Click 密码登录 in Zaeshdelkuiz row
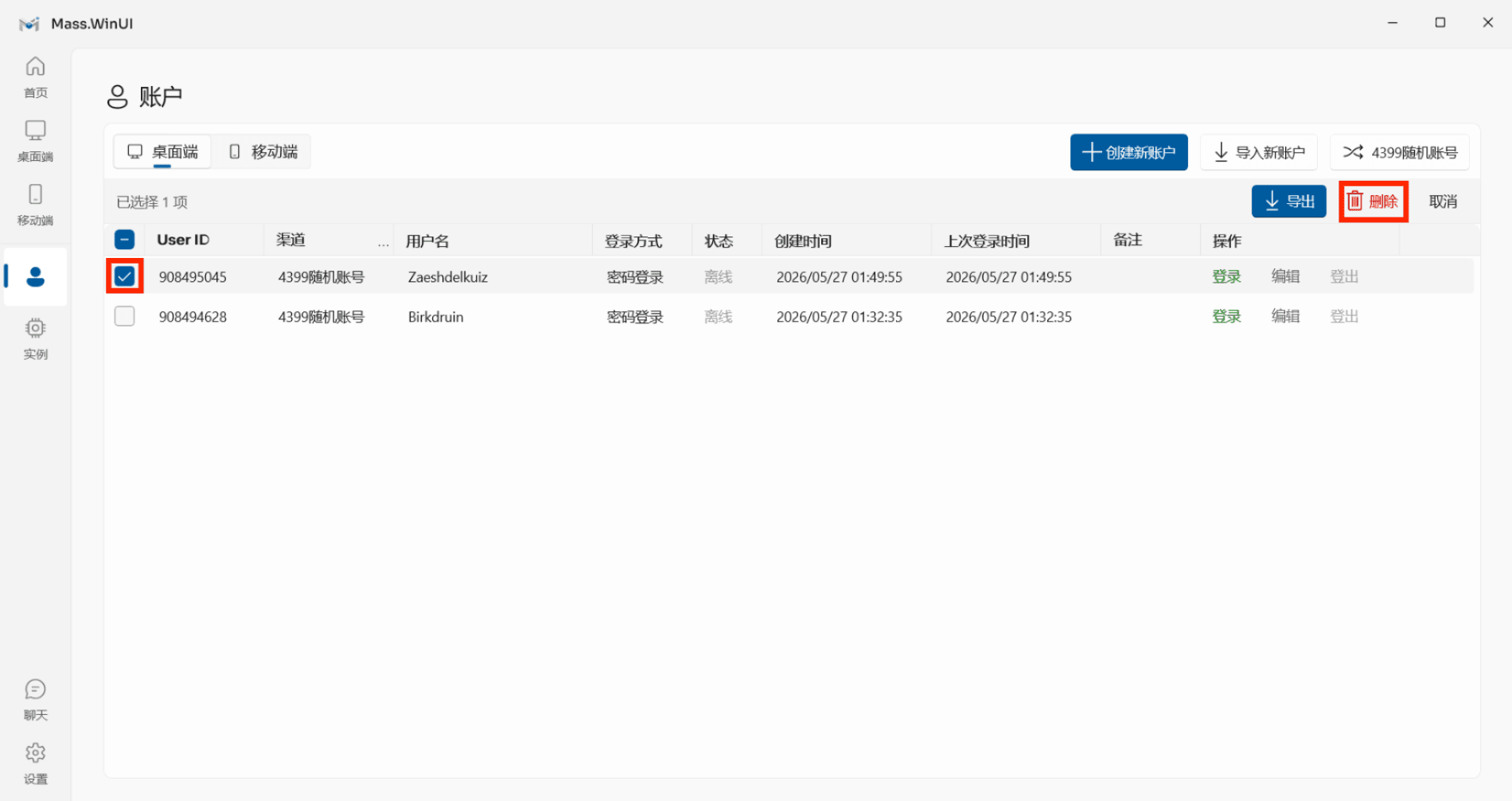The width and height of the screenshot is (1512, 801). pyautogui.click(x=635, y=277)
